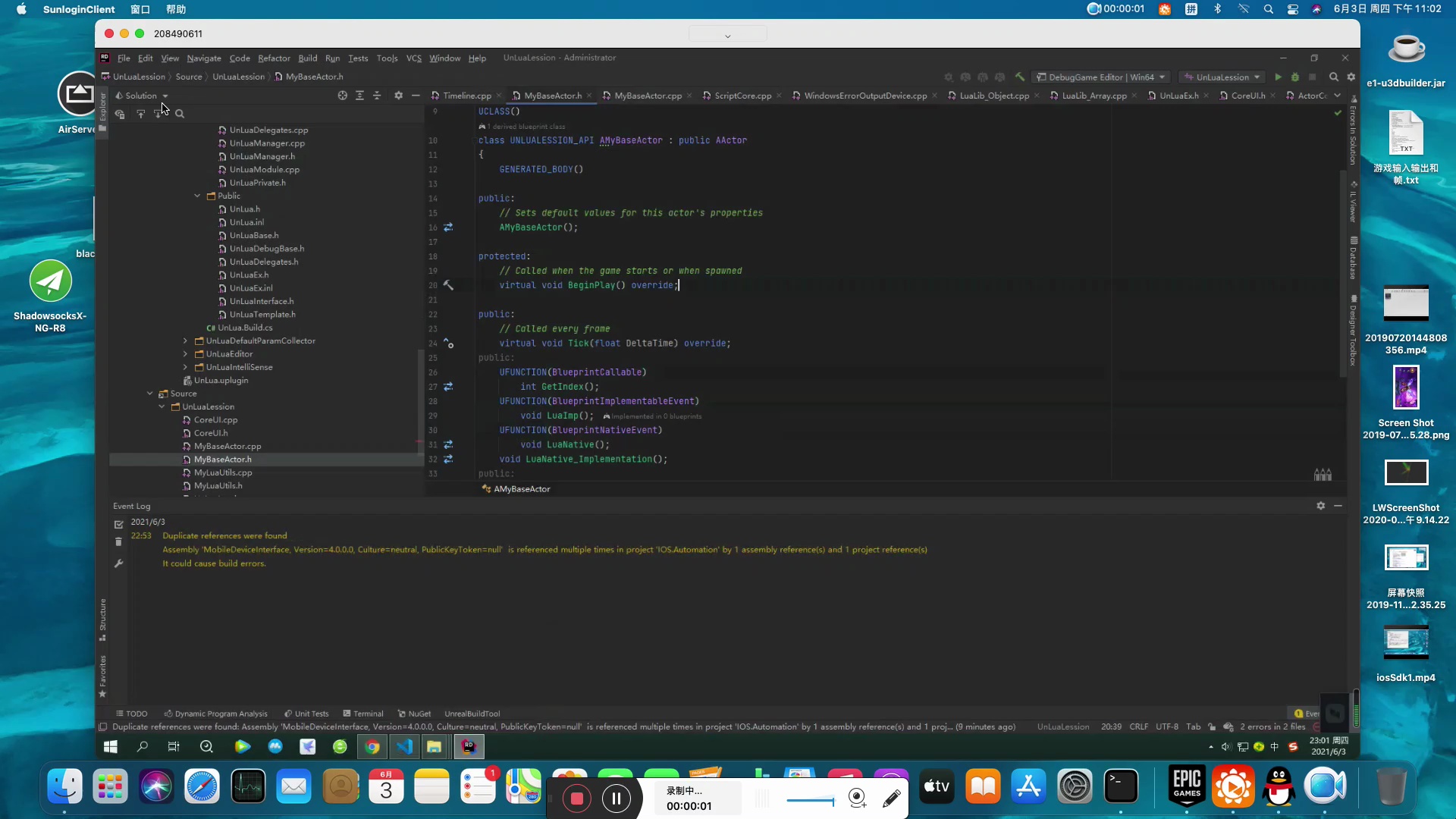Open the Terminal tool window

point(363,714)
